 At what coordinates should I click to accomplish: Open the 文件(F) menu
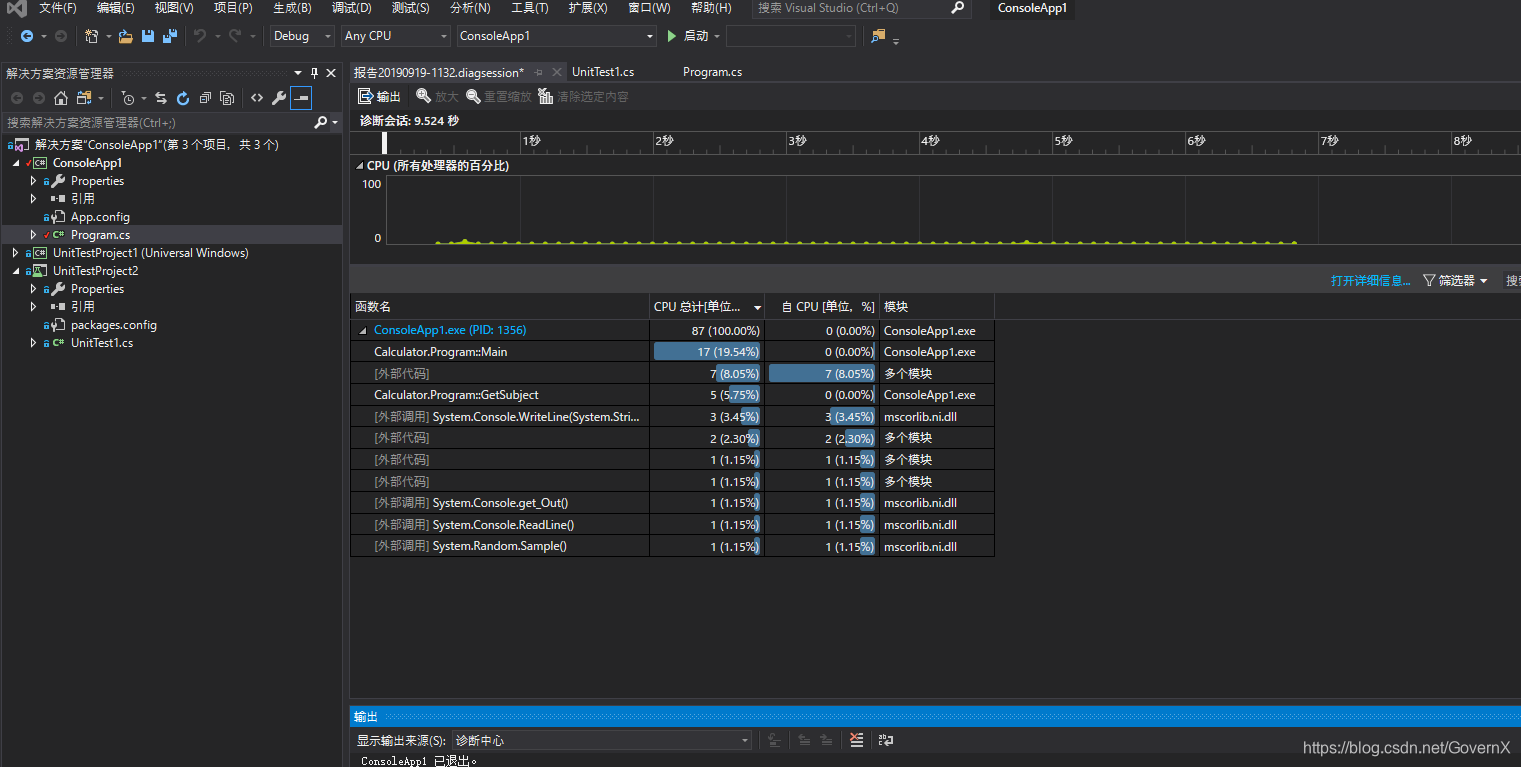click(58, 8)
